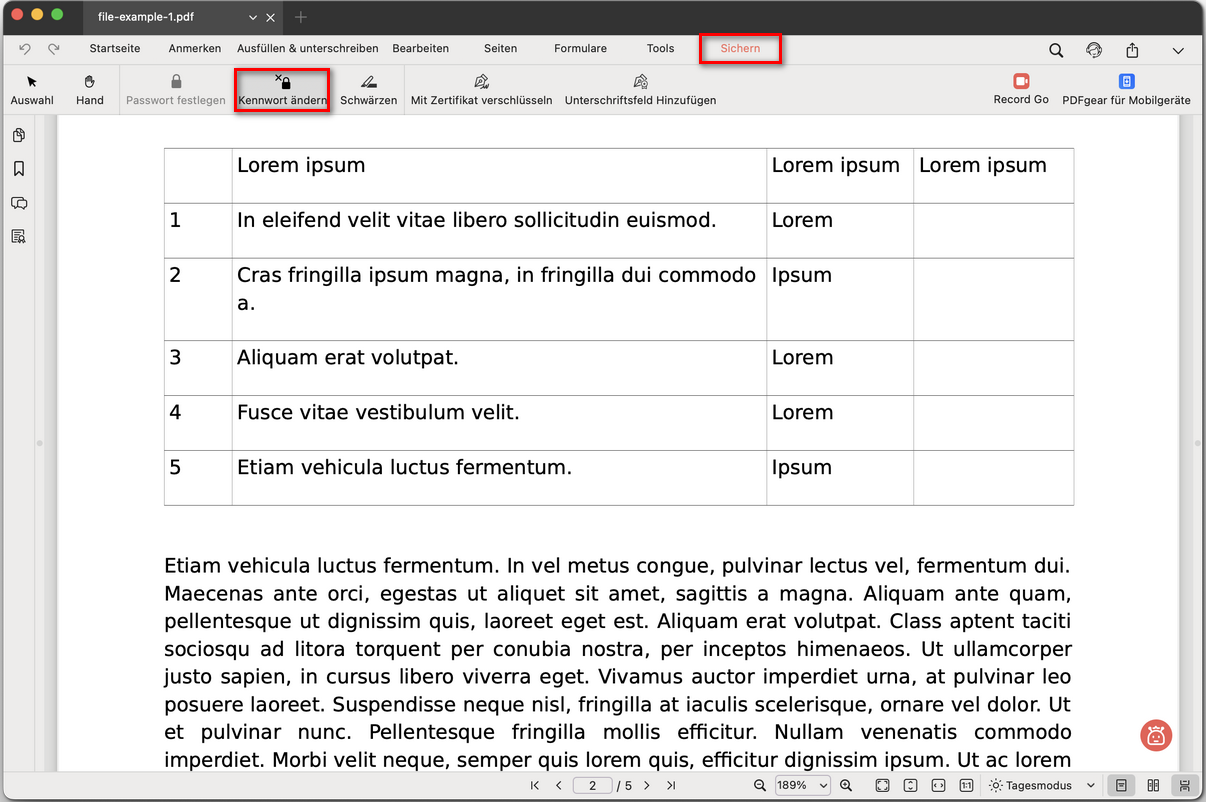
Task: Open the comments sidebar panel
Action: tap(18, 203)
